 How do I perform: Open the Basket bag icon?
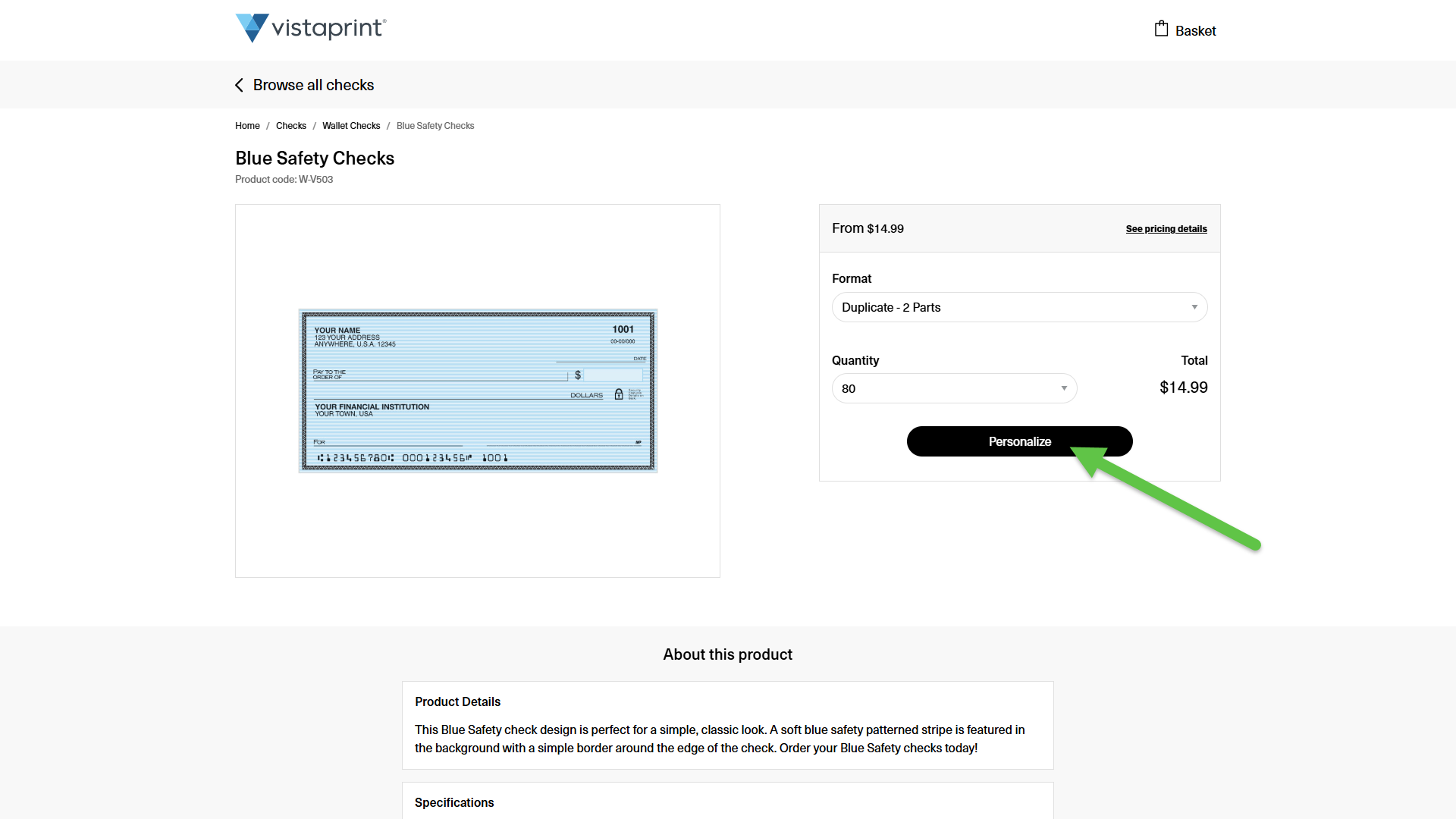pyautogui.click(x=1161, y=29)
